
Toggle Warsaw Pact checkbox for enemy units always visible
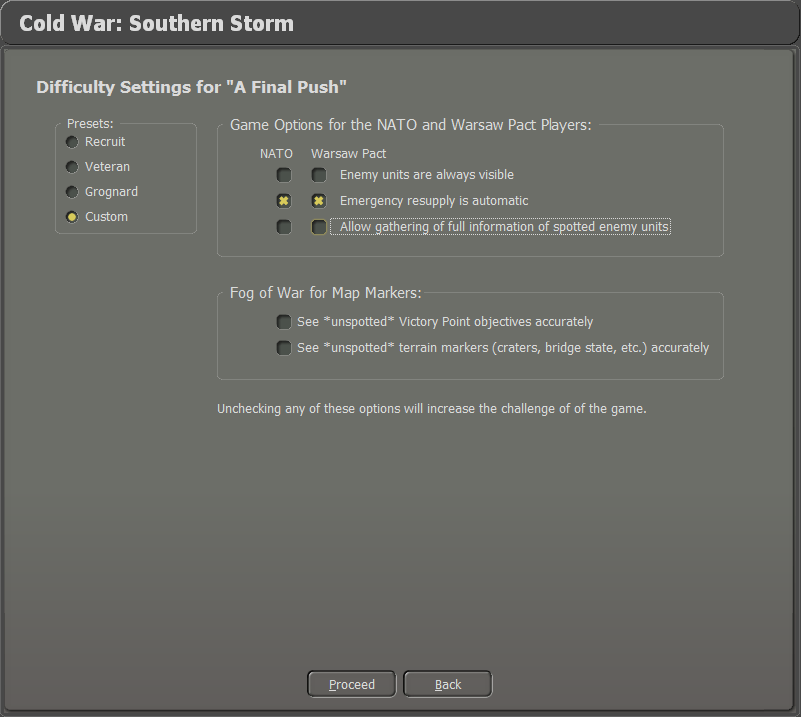coord(319,175)
